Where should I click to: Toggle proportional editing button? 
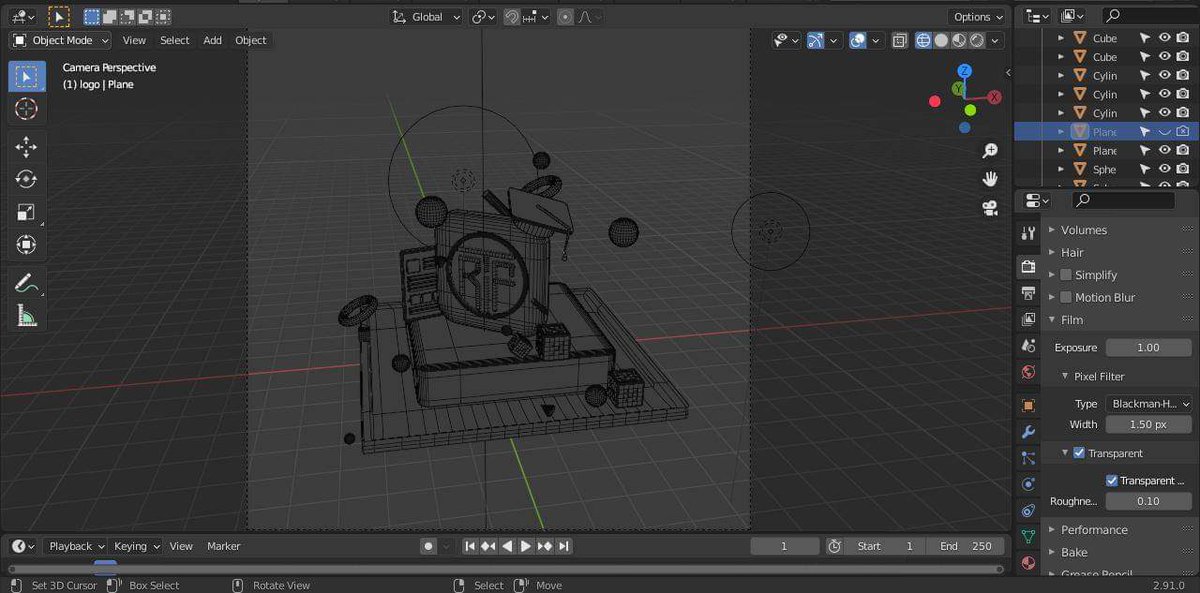coord(565,16)
